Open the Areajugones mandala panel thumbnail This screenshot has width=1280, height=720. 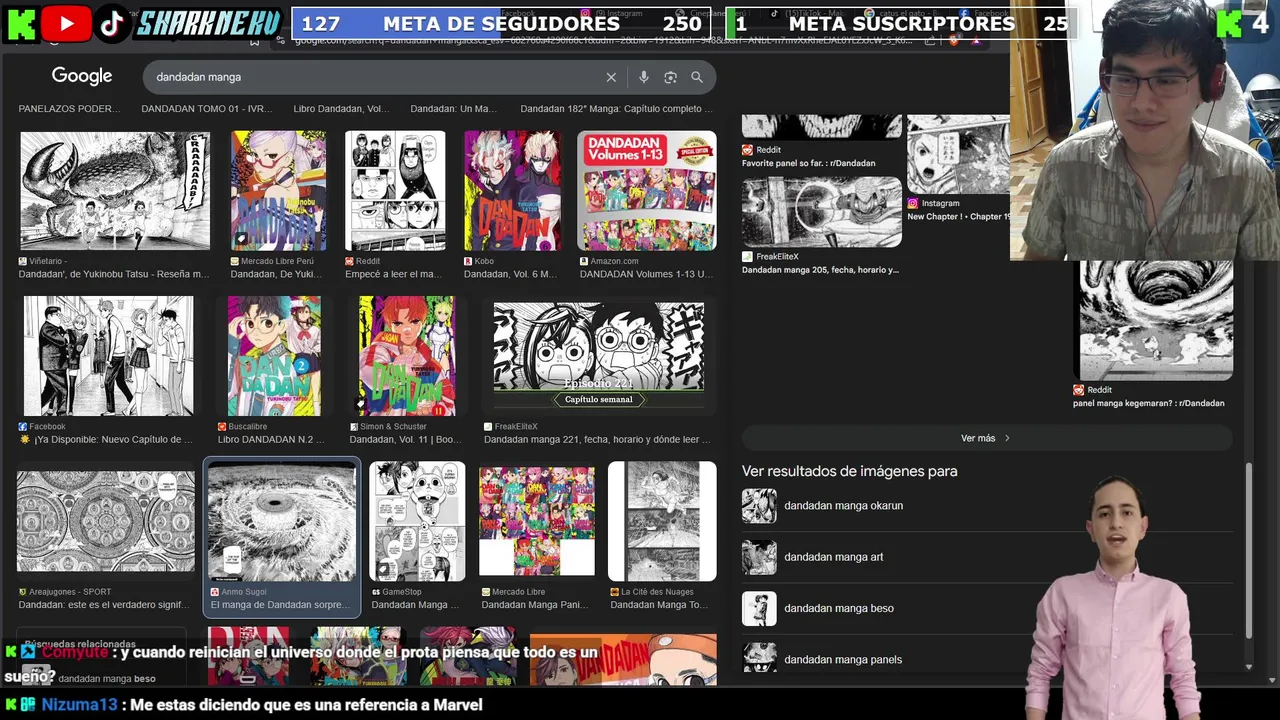point(106,521)
